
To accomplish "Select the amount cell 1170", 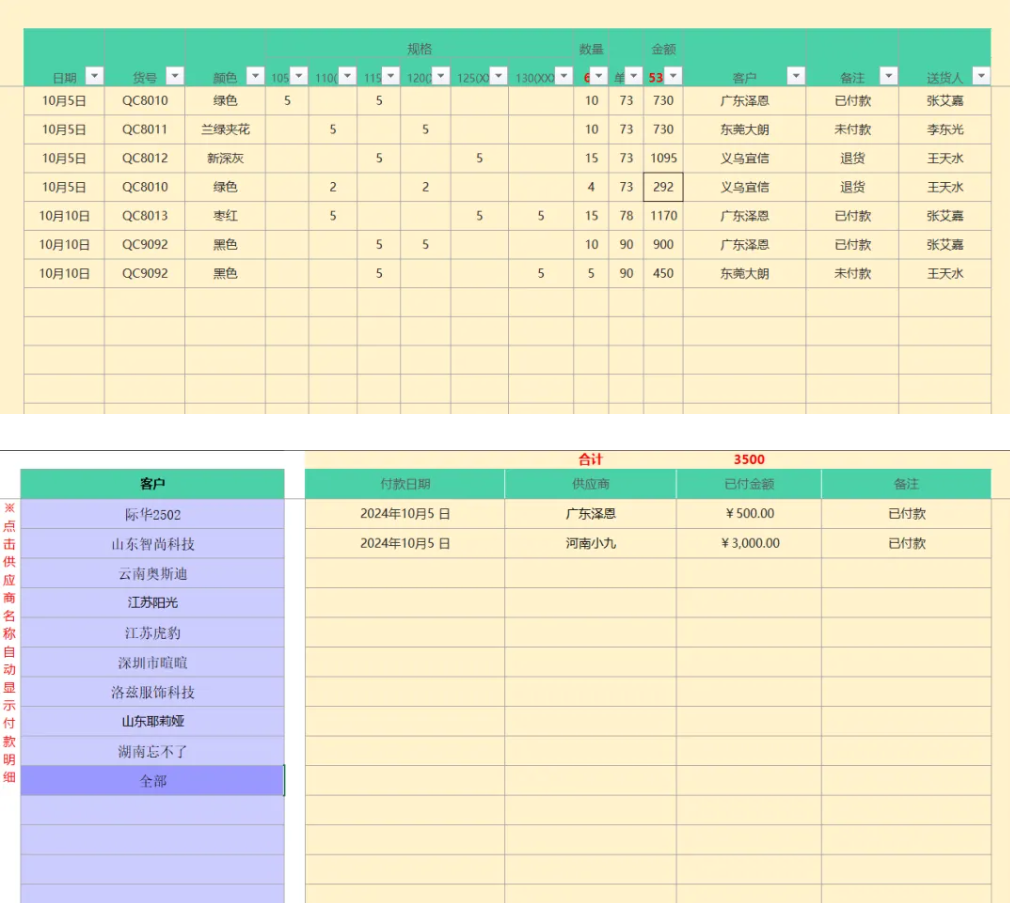I will pos(663,216).
